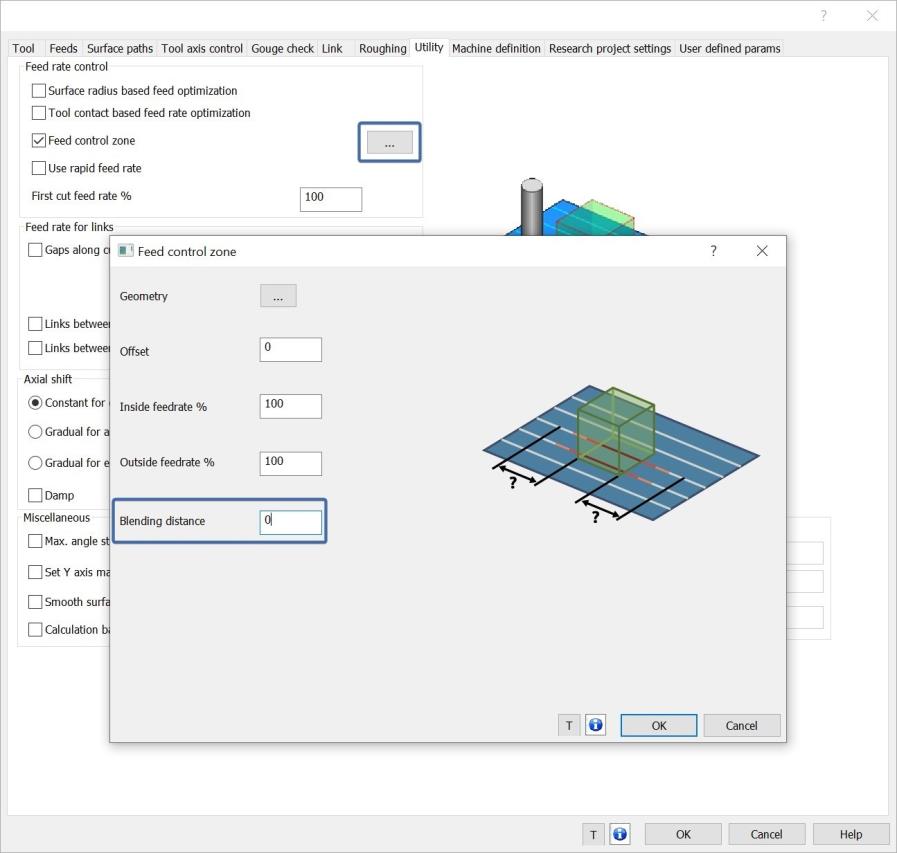Viewport: 897px width, 853px height.
Task: Open the Tool tab
Action: point(23,49)
